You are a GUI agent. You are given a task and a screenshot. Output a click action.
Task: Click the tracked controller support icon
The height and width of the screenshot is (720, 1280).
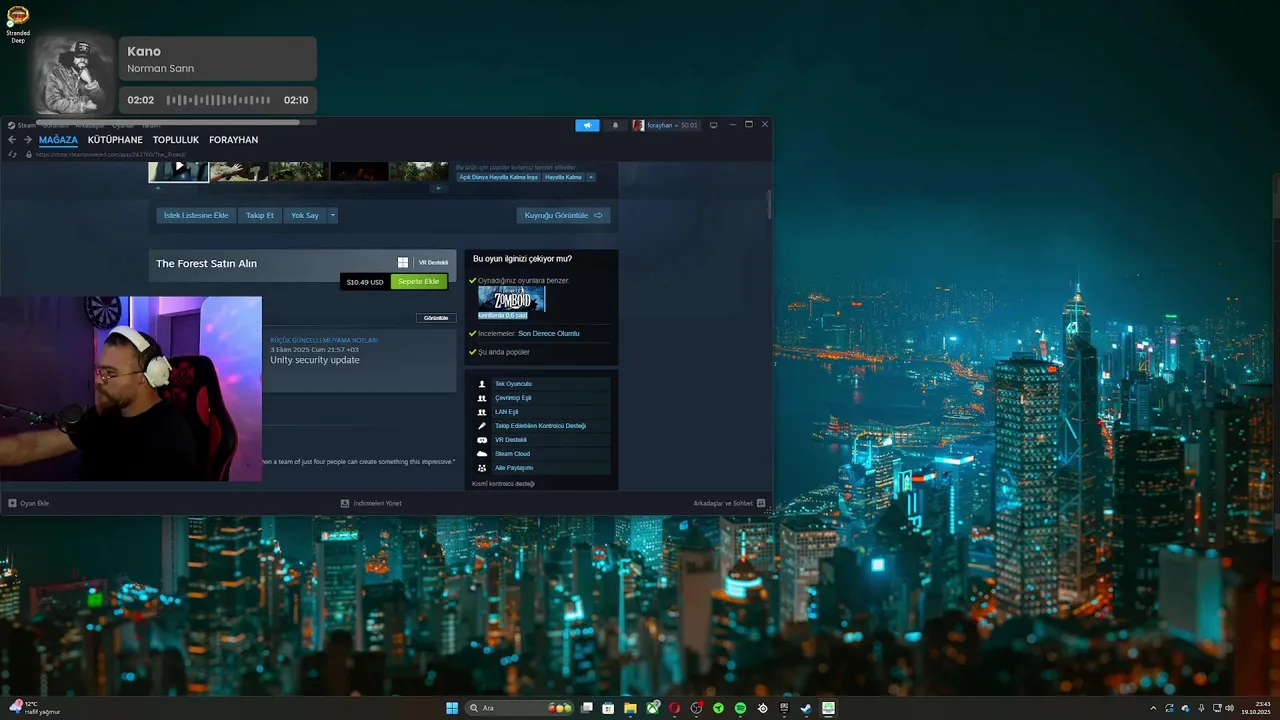coord(482,426)
